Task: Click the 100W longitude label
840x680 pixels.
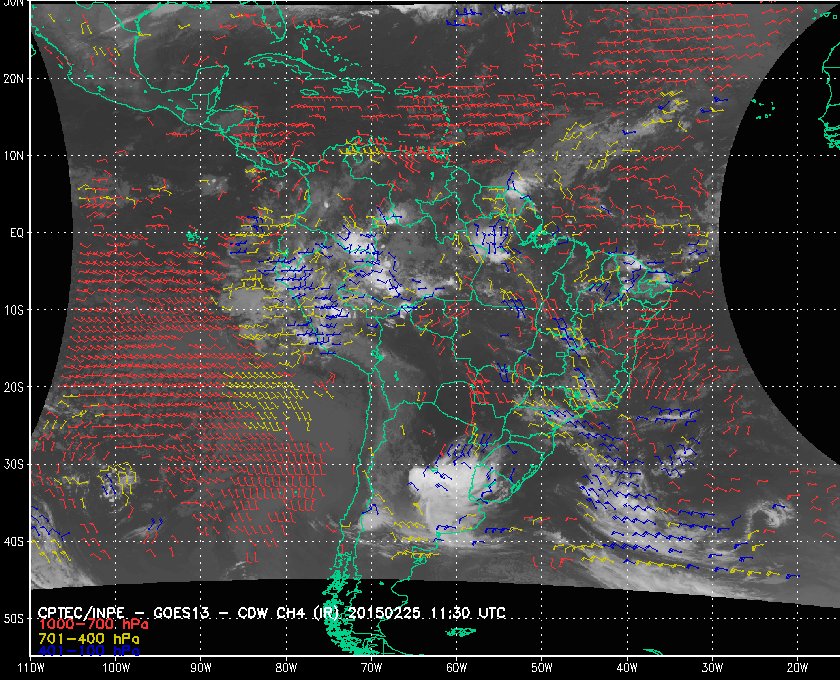Action: pyautogui.click(x=116, y=667)
